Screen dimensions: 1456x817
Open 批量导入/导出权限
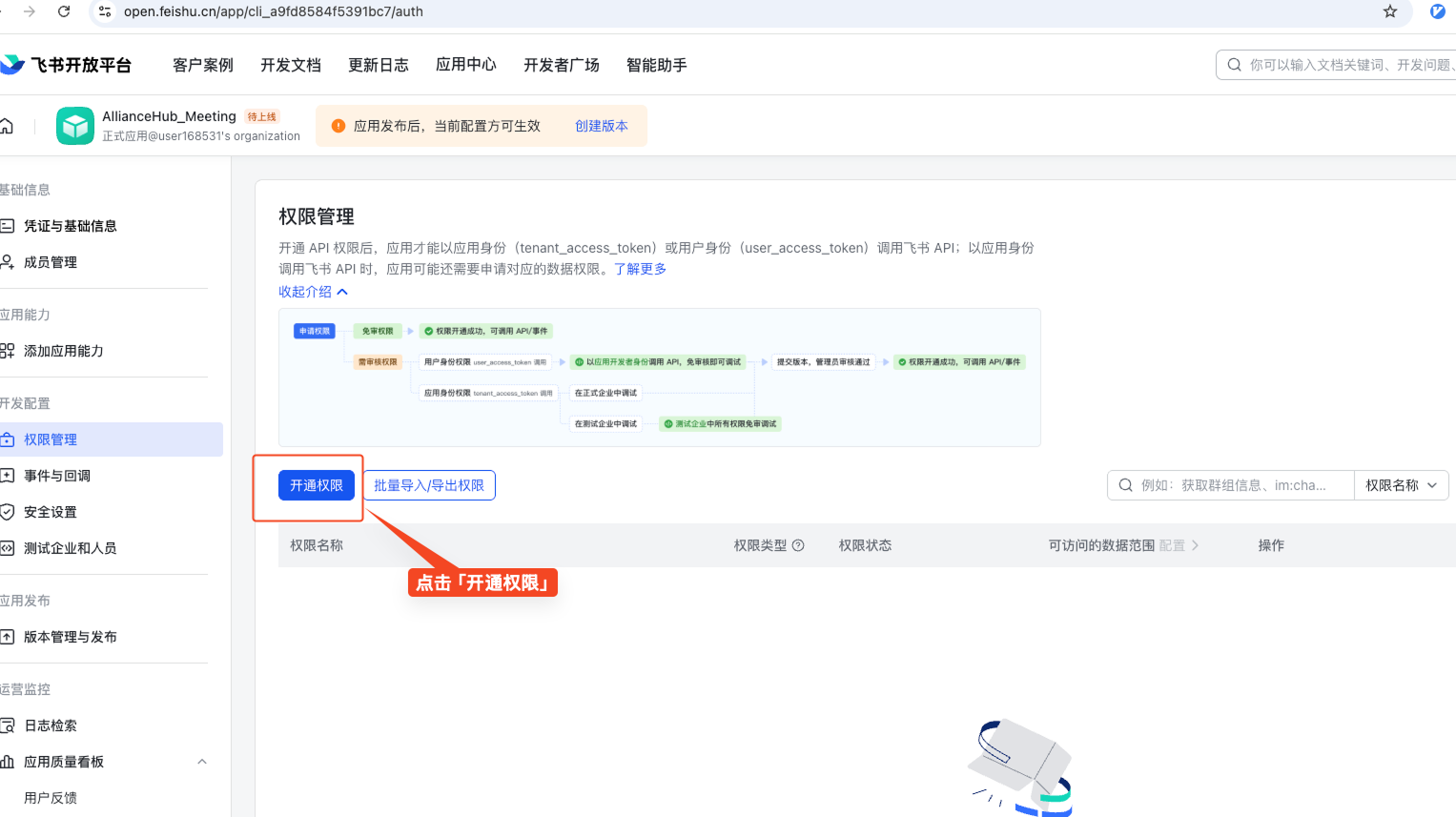pyautogui.click(x=428, y=484)
